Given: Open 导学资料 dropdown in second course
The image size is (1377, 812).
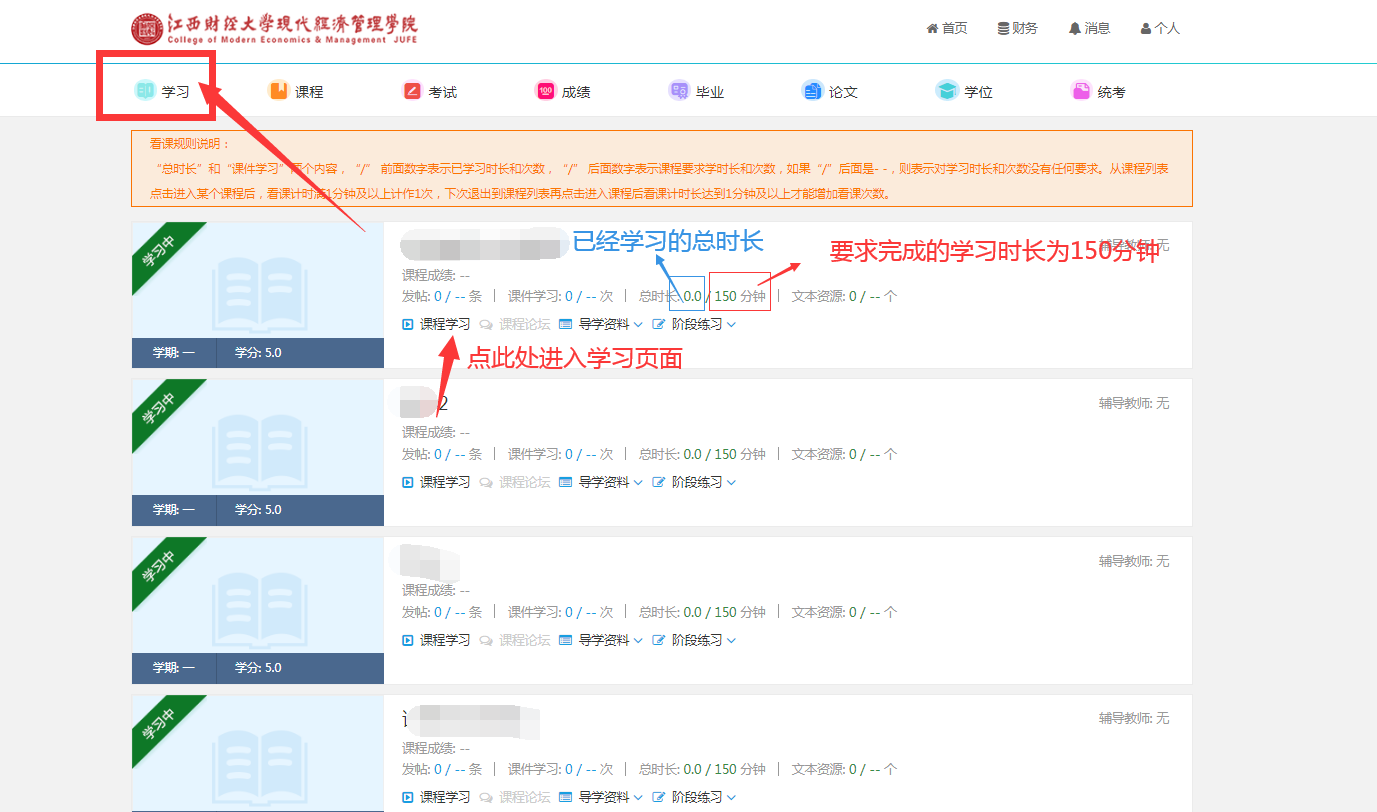Looking at the screenshot, I should coord(602,482).
